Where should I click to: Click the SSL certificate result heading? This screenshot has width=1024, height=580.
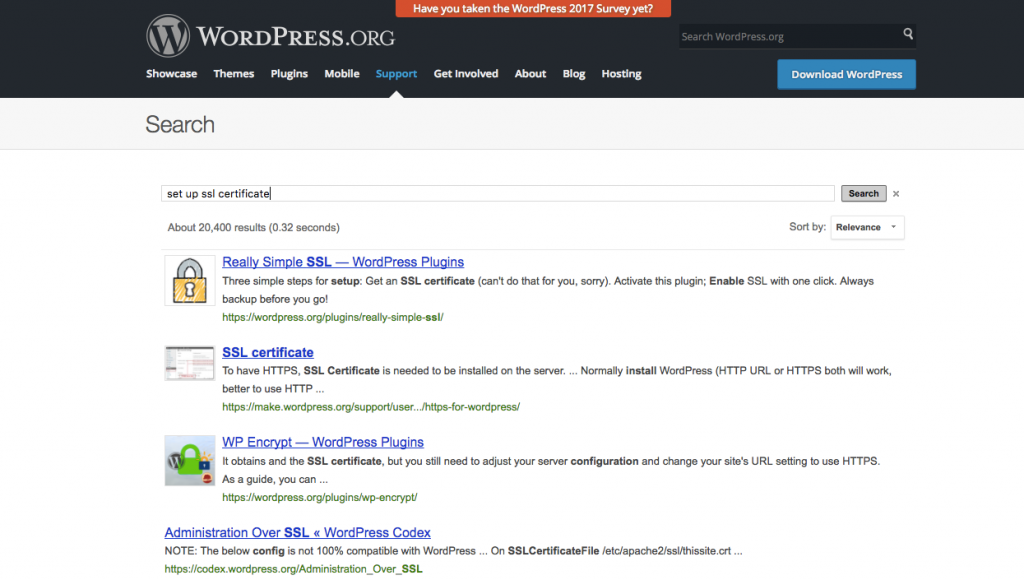coord(267,352)
